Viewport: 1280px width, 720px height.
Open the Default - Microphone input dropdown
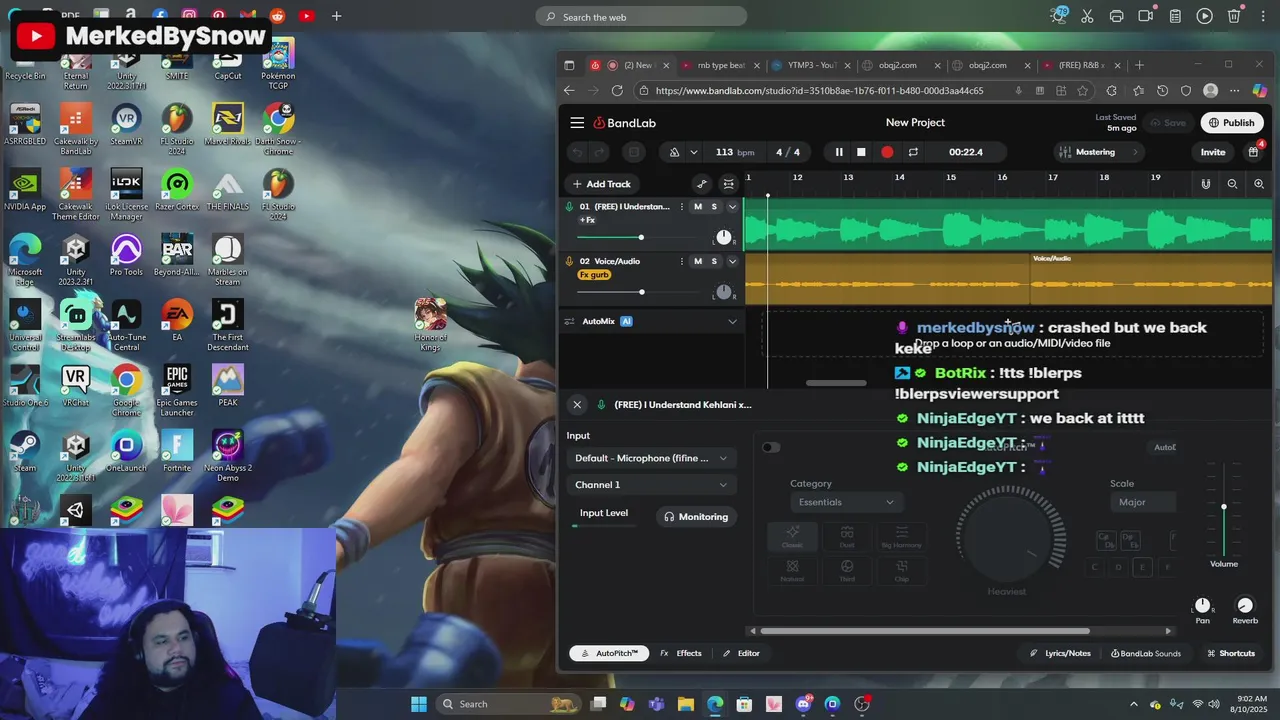coord(651,458)
